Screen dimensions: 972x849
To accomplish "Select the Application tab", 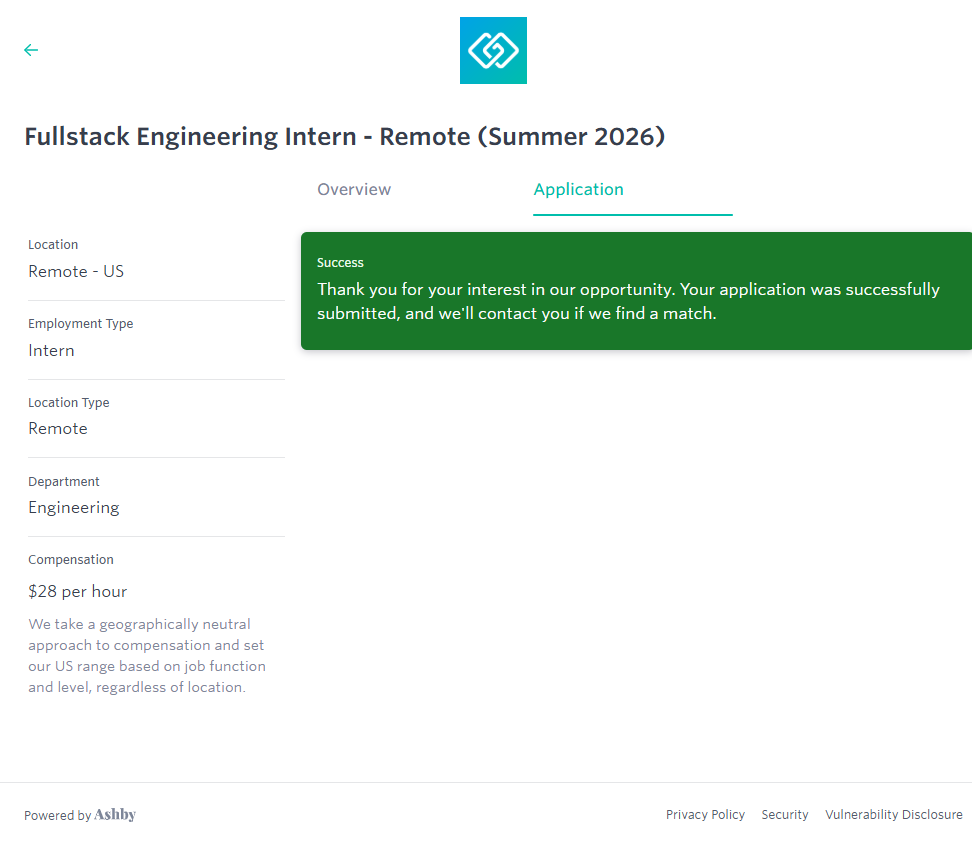I will click(x=578, y=189).
